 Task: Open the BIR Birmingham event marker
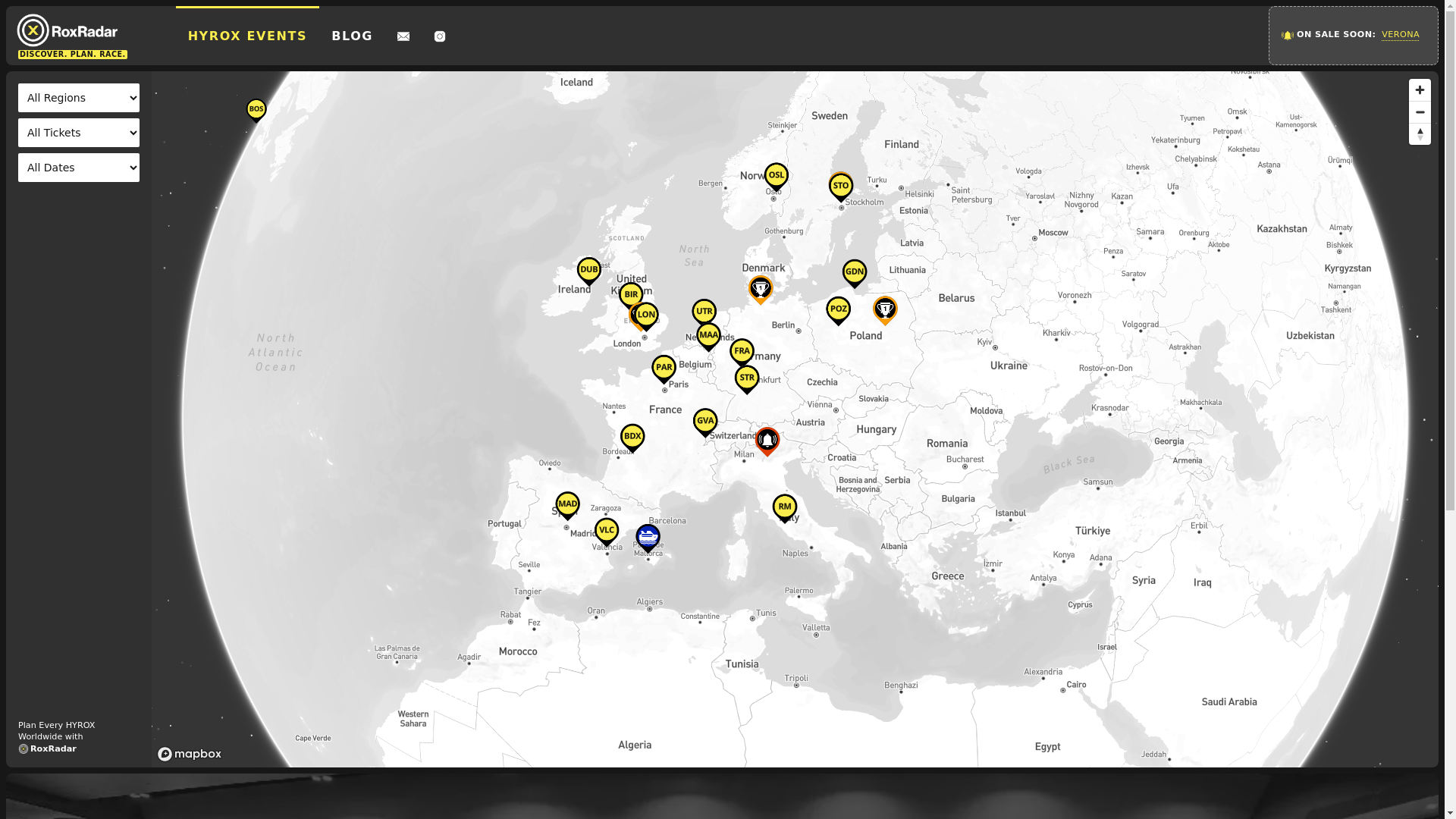point(630,296)
